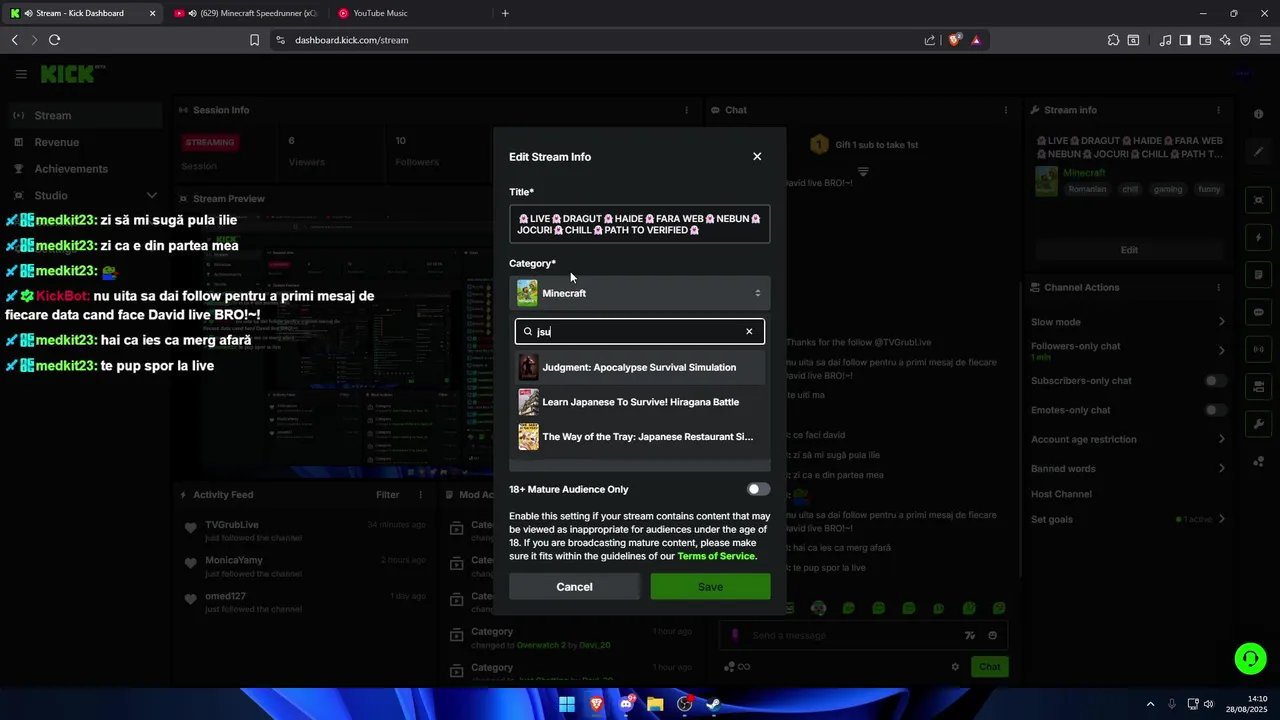Open Achievements in the sidebar
This screenshot has height=720, width=1280.
pos(84,169)
